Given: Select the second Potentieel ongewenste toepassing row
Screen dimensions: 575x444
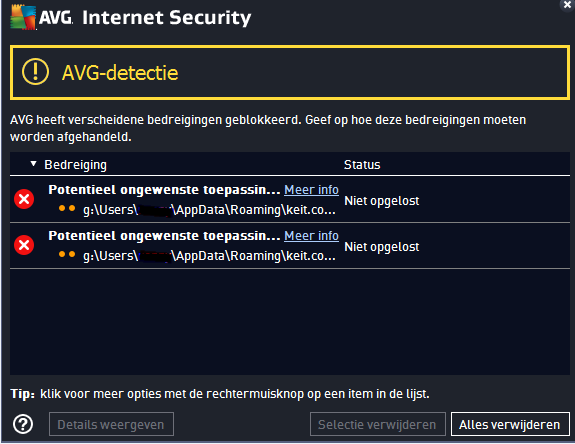Looking at the screenshot, I should tap(290, 246).
